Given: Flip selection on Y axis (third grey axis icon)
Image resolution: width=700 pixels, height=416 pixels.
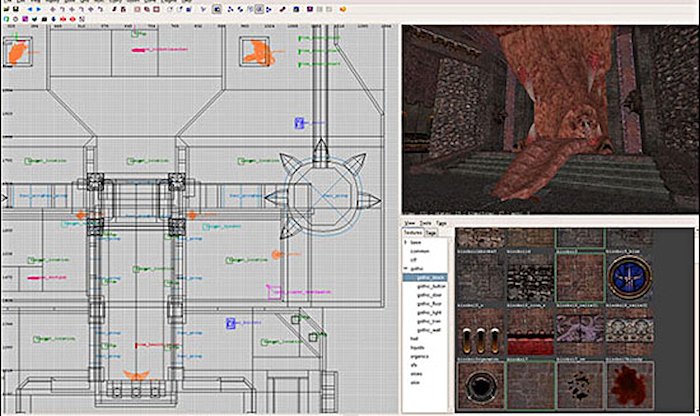Looking at the screenshot, I should (72, 9).
